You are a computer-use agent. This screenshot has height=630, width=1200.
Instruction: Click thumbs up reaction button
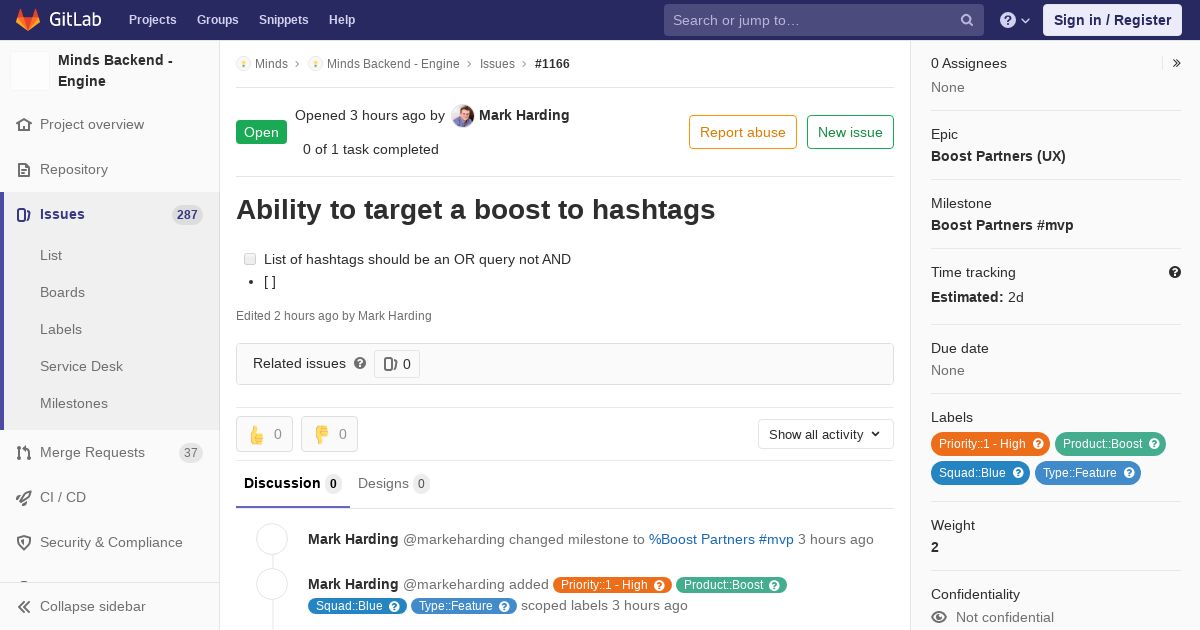[x=264, y=434]
